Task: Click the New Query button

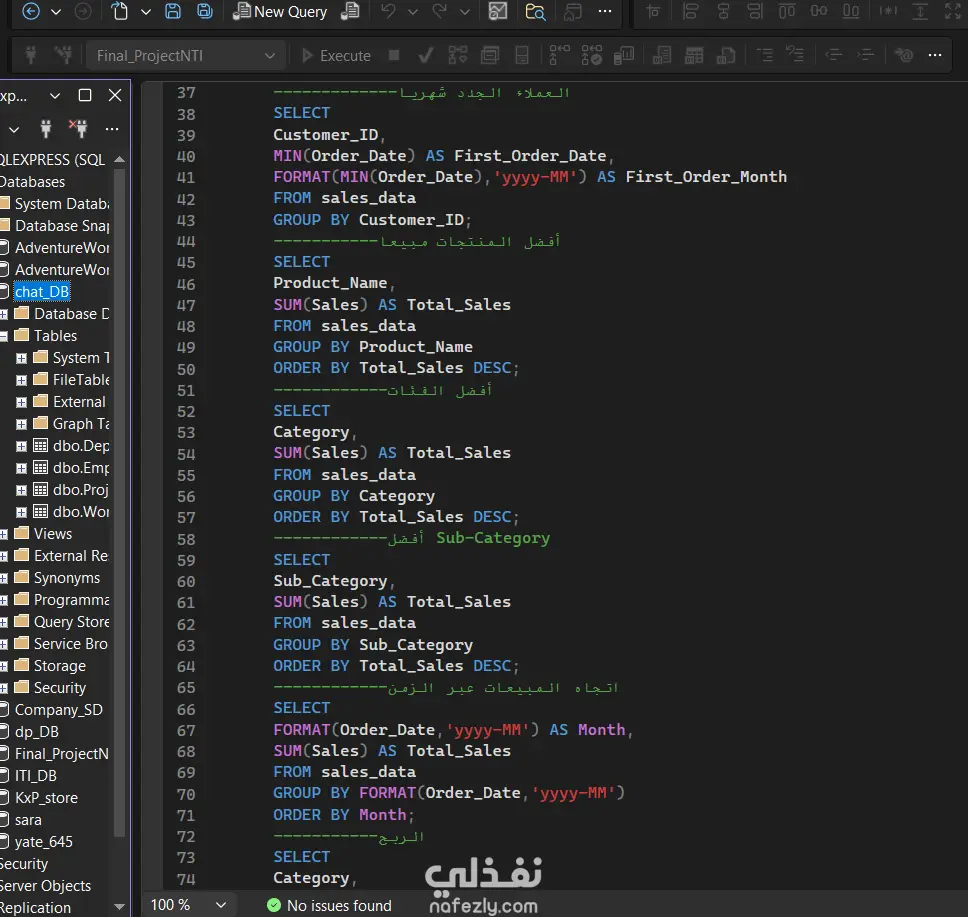Action: (x=279, y=12)
